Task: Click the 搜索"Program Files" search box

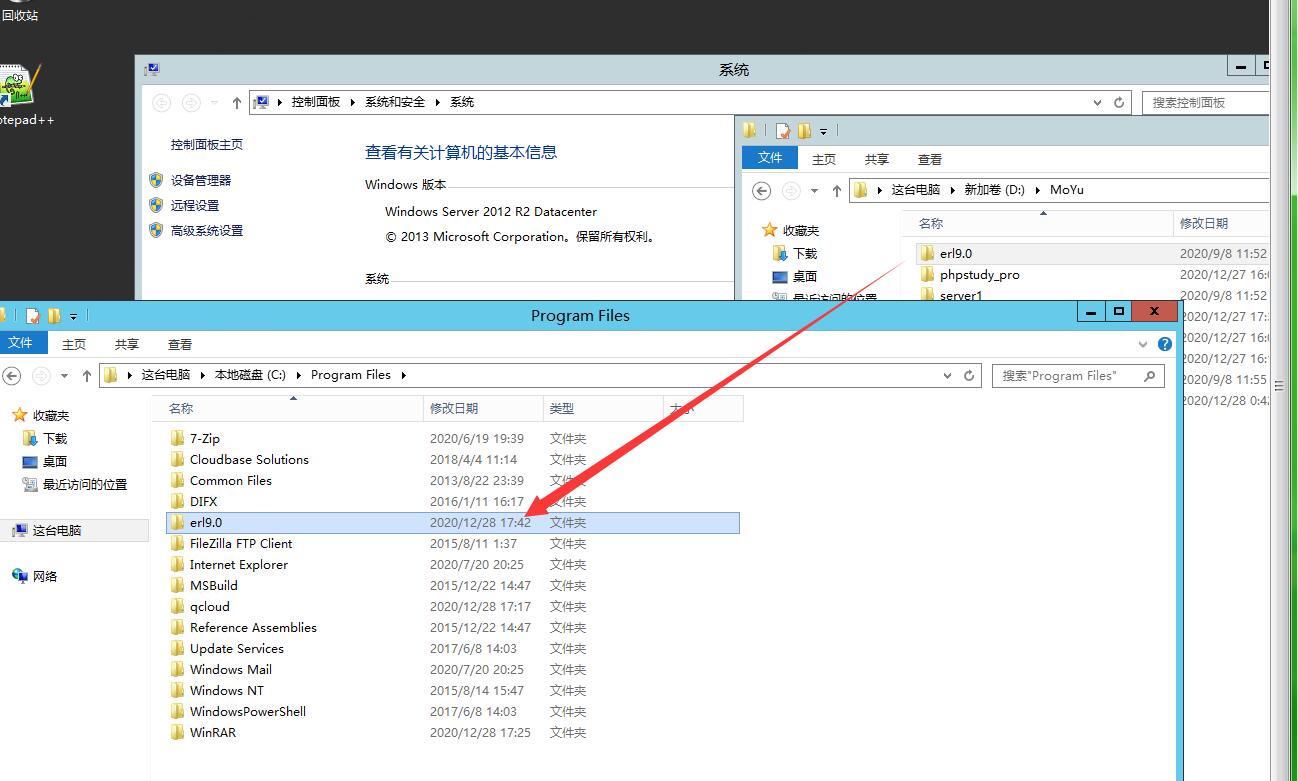Action: (x=1070, y=376)
